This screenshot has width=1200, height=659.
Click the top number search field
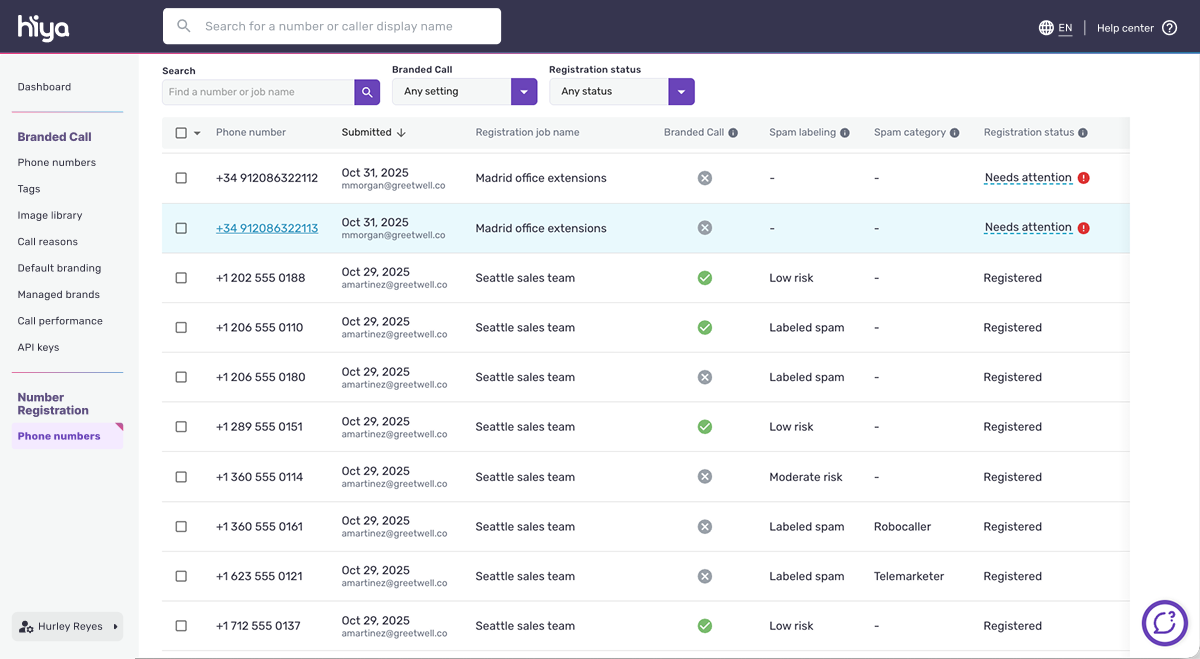pyautogui.click(x=332, y=26)
